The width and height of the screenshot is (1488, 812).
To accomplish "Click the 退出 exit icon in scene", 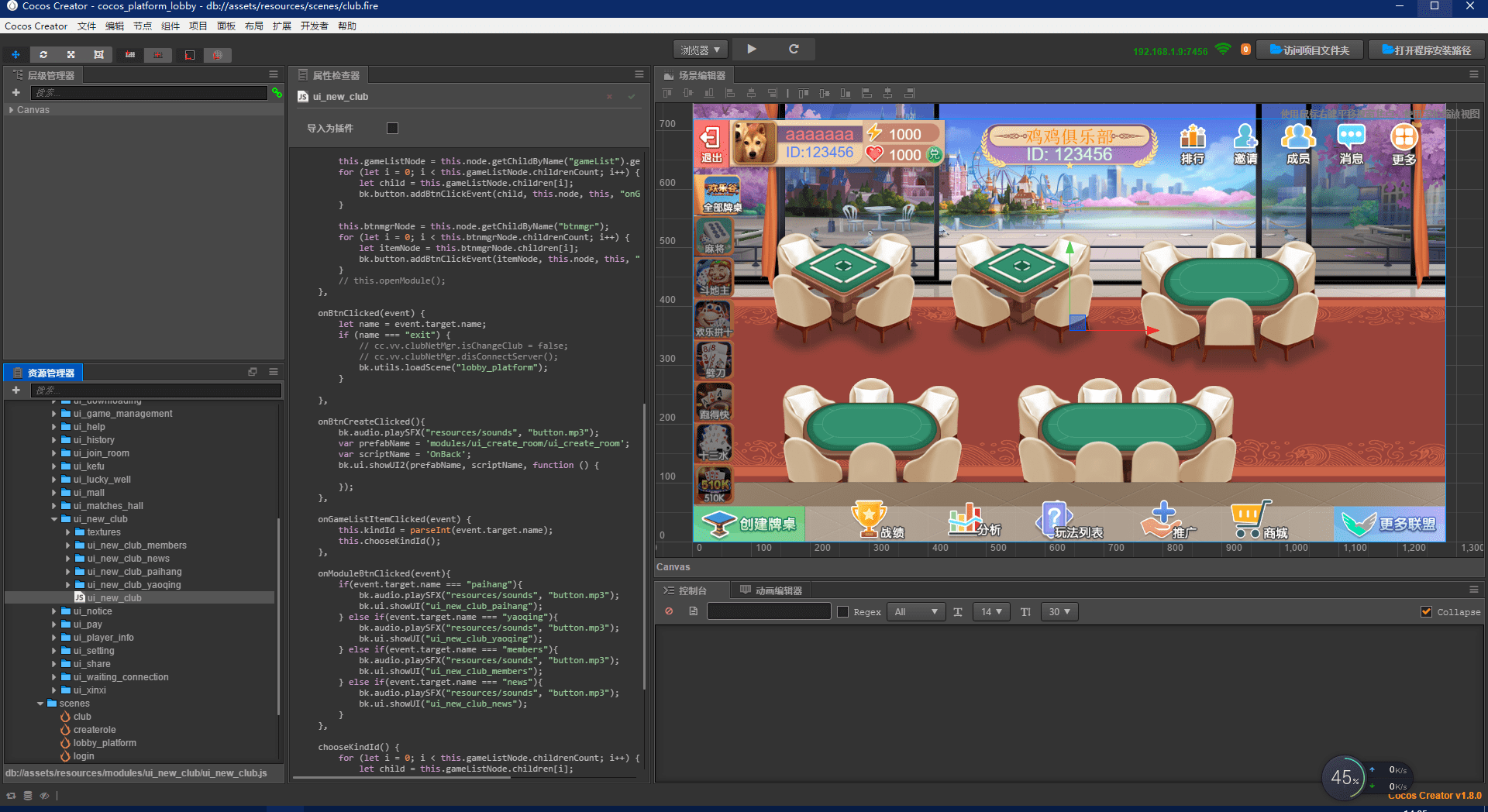I will [x=711, y=143].
